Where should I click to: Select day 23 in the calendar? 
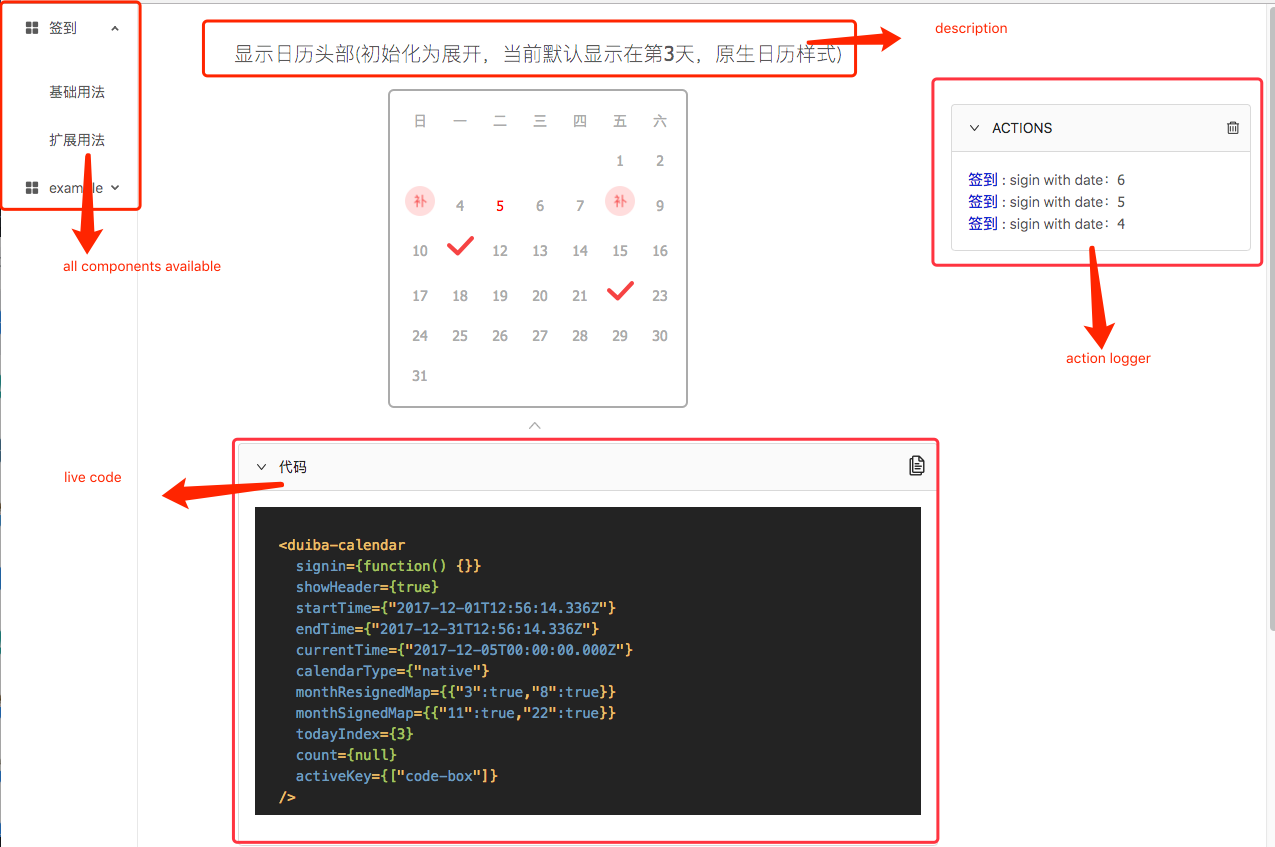[660, 296]
